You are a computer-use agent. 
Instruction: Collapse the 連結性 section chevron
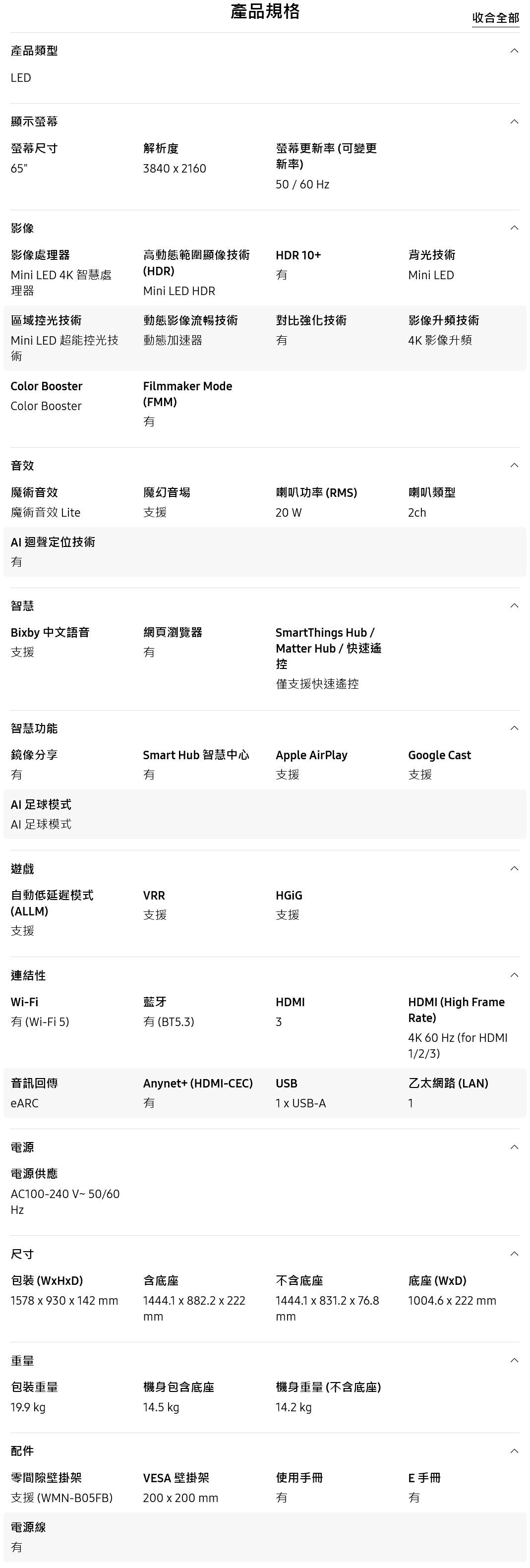coord(514,974)
